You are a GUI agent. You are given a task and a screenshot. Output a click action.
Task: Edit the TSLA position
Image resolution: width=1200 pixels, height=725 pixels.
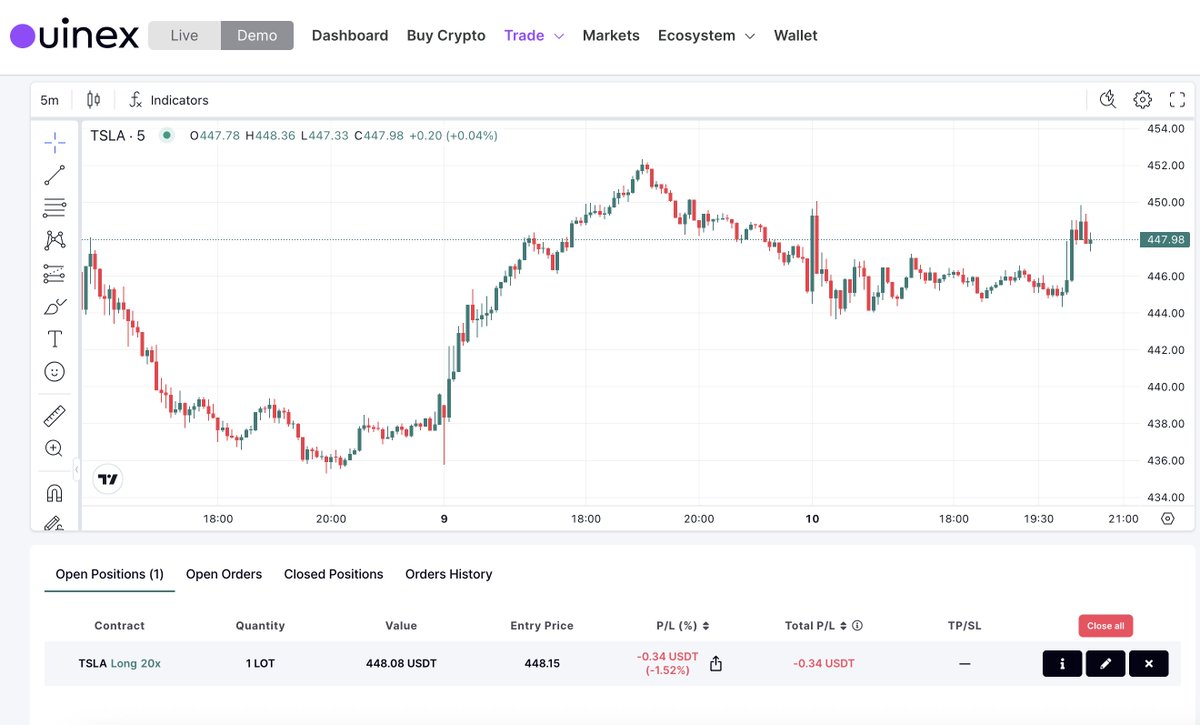[x=1105, y=663]
